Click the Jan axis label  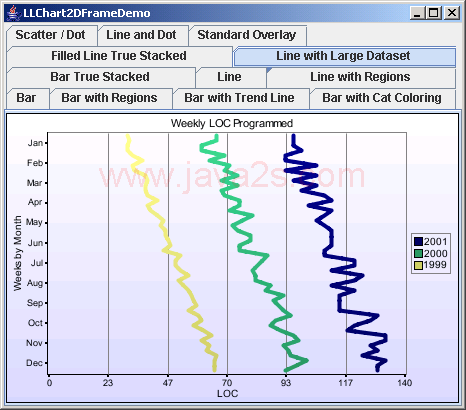point(35,143)
